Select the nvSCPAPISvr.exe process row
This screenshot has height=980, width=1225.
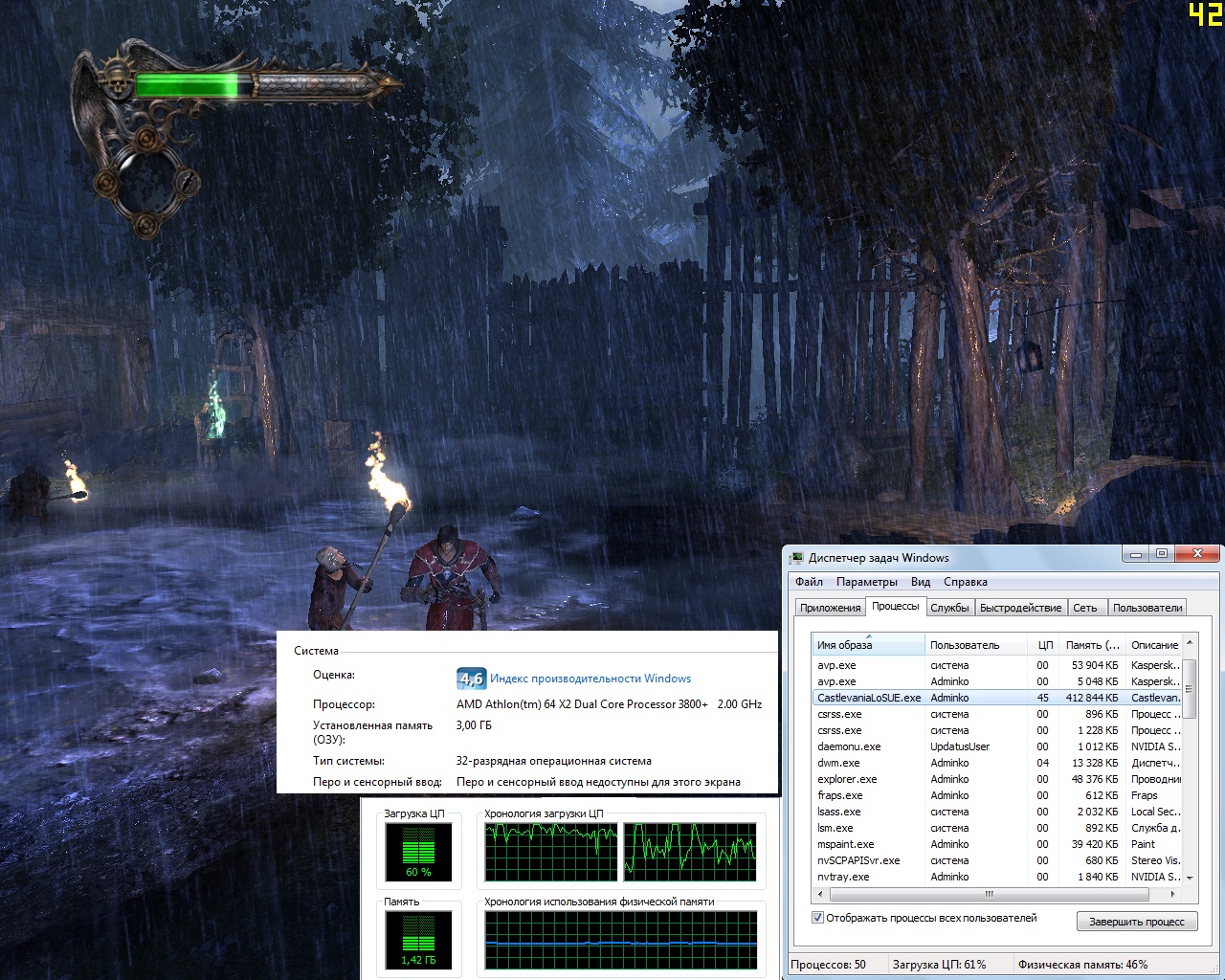[997, 860]
